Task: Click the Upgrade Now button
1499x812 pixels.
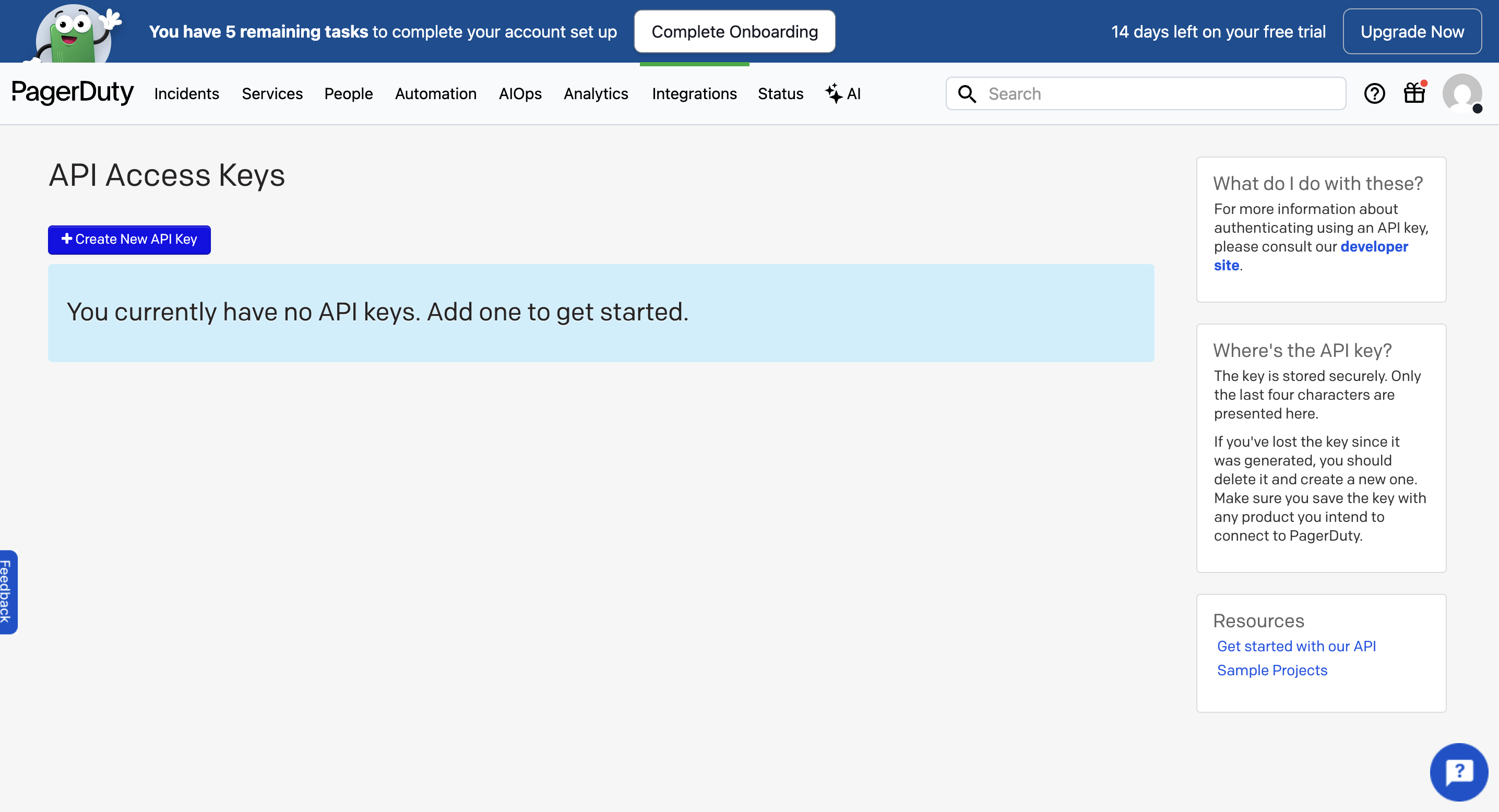Action: click(x=1411, y=31)
